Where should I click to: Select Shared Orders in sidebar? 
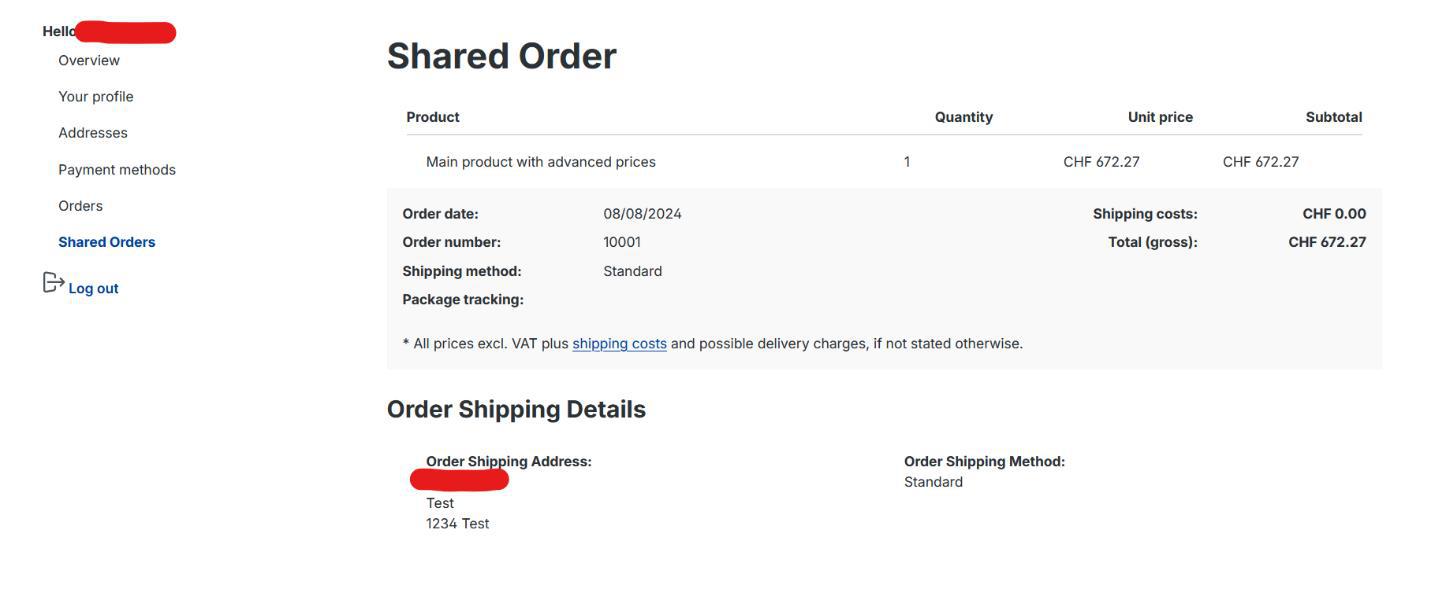point(107,242)
